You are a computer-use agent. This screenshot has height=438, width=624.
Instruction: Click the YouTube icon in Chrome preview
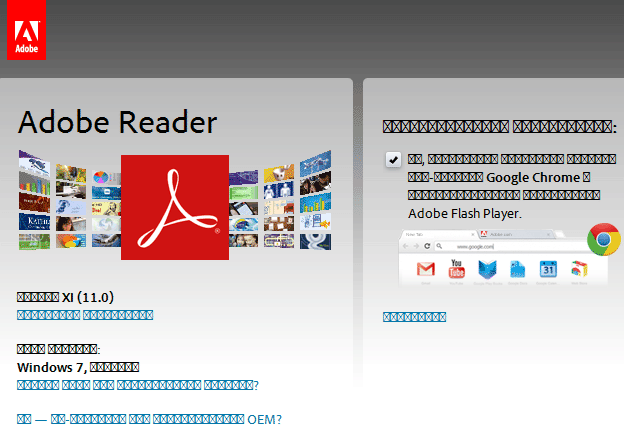click(456, 269)
